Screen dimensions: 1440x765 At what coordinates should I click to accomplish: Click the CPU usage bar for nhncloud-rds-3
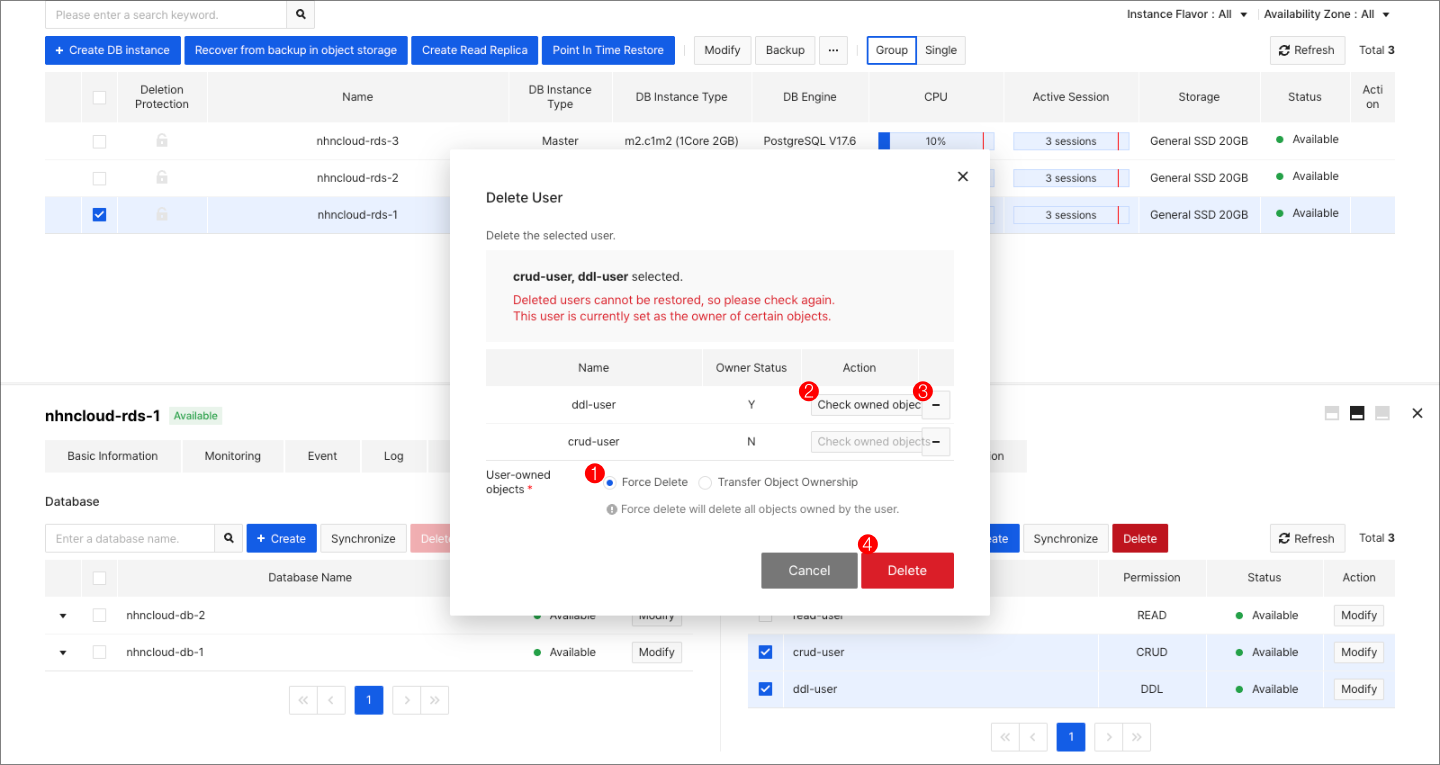coord(935,140)
